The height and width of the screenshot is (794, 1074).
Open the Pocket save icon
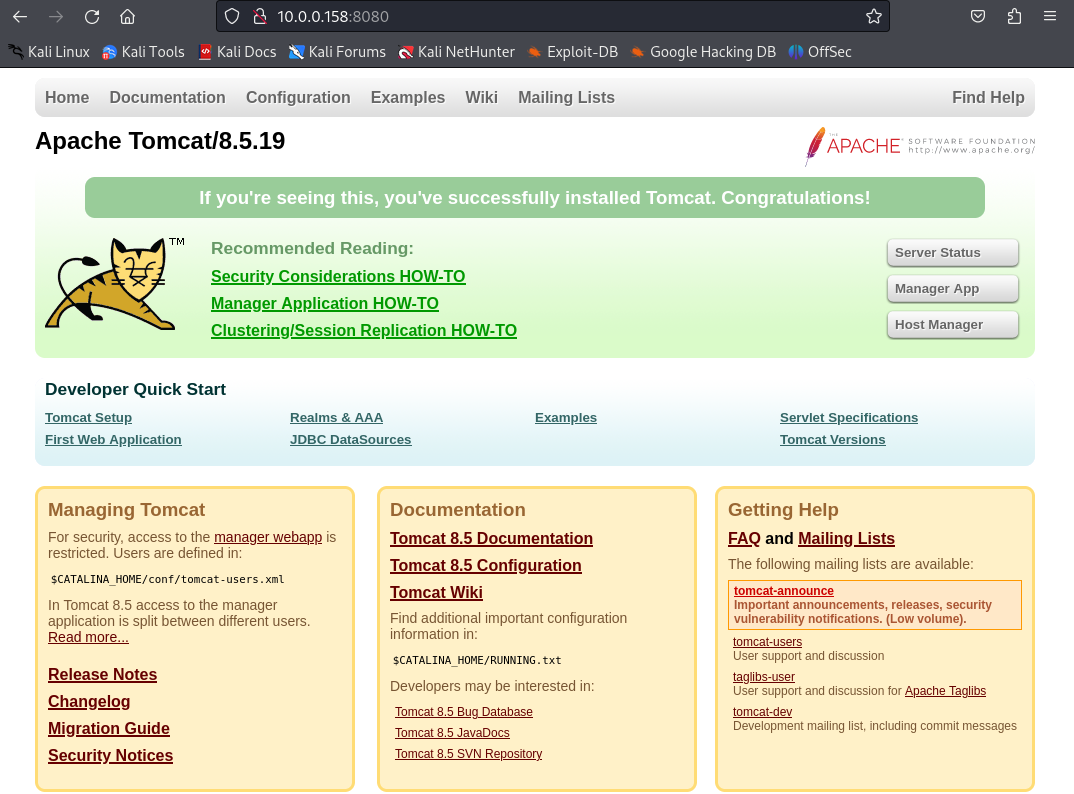pyautogui.click(x=978, y=16)
